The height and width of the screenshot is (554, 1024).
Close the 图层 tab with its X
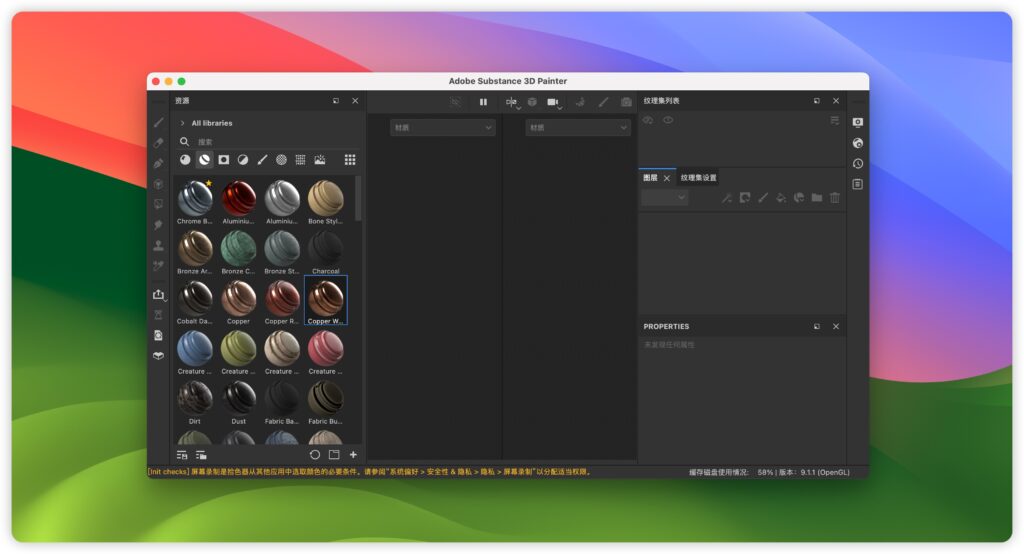667,178
